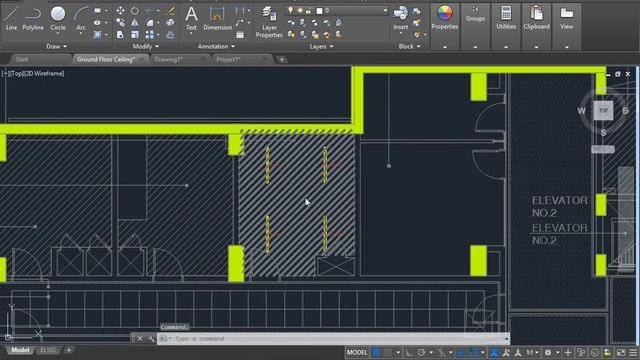Expand the Layers panel dropdown
This screenshot has width=640, height=360.
tap(321, 47)
